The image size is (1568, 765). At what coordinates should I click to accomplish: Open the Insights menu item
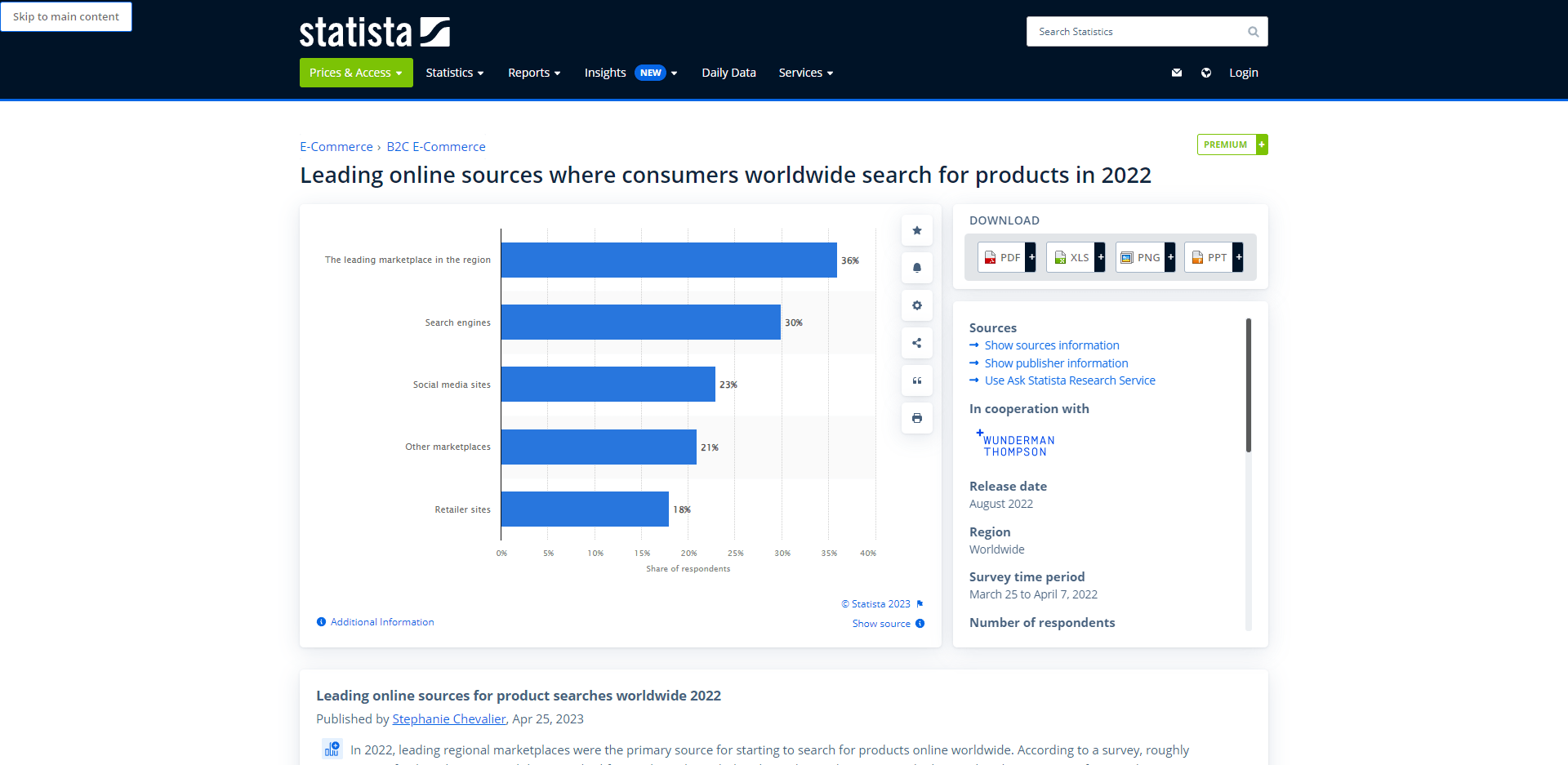click(x=605, y=73)
